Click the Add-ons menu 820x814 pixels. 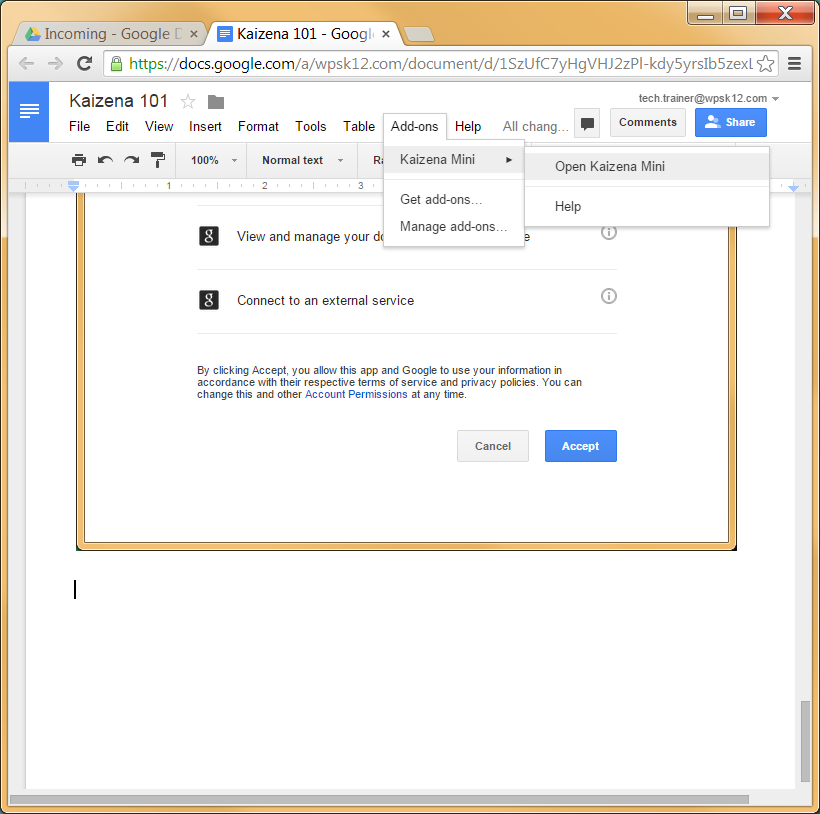coord(415,127)
